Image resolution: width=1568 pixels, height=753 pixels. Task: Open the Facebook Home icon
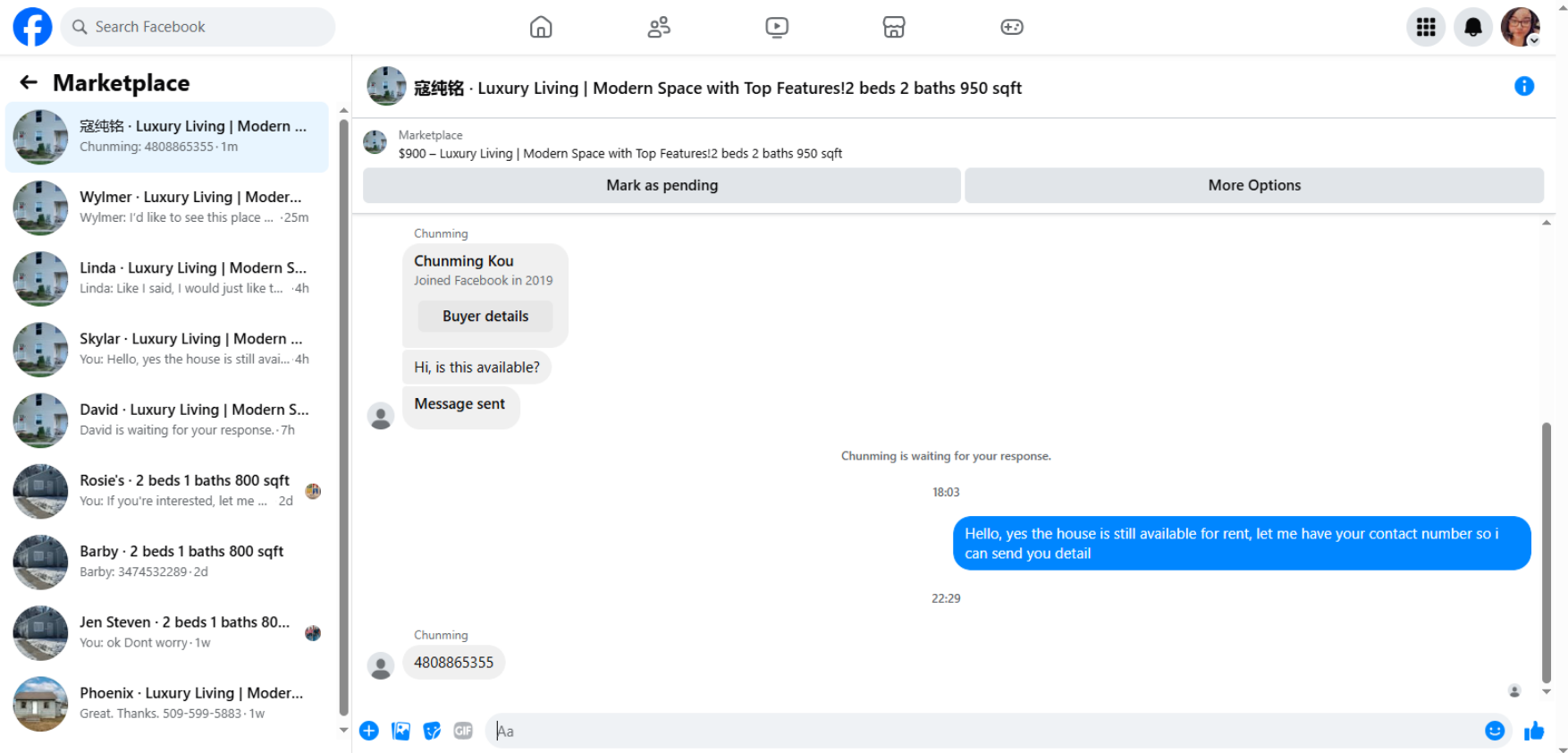[x=541, y=27]
